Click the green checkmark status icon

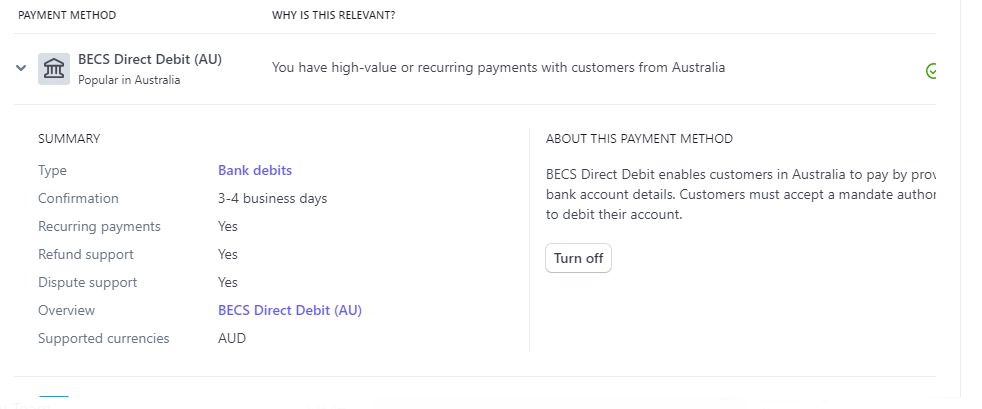click(931, 71)
